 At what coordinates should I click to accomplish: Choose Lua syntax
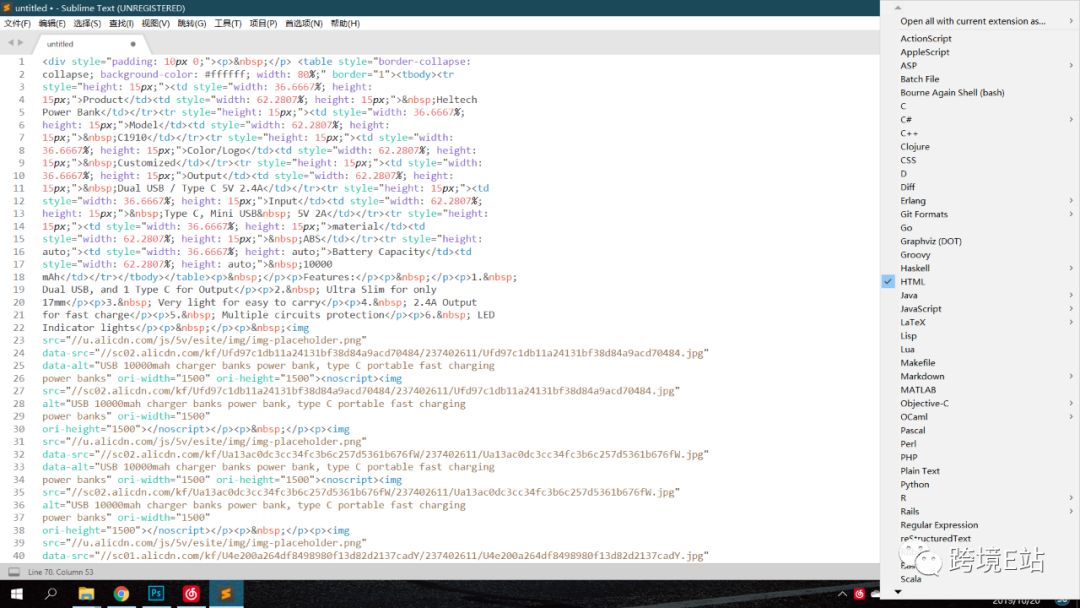coord(907,349)
